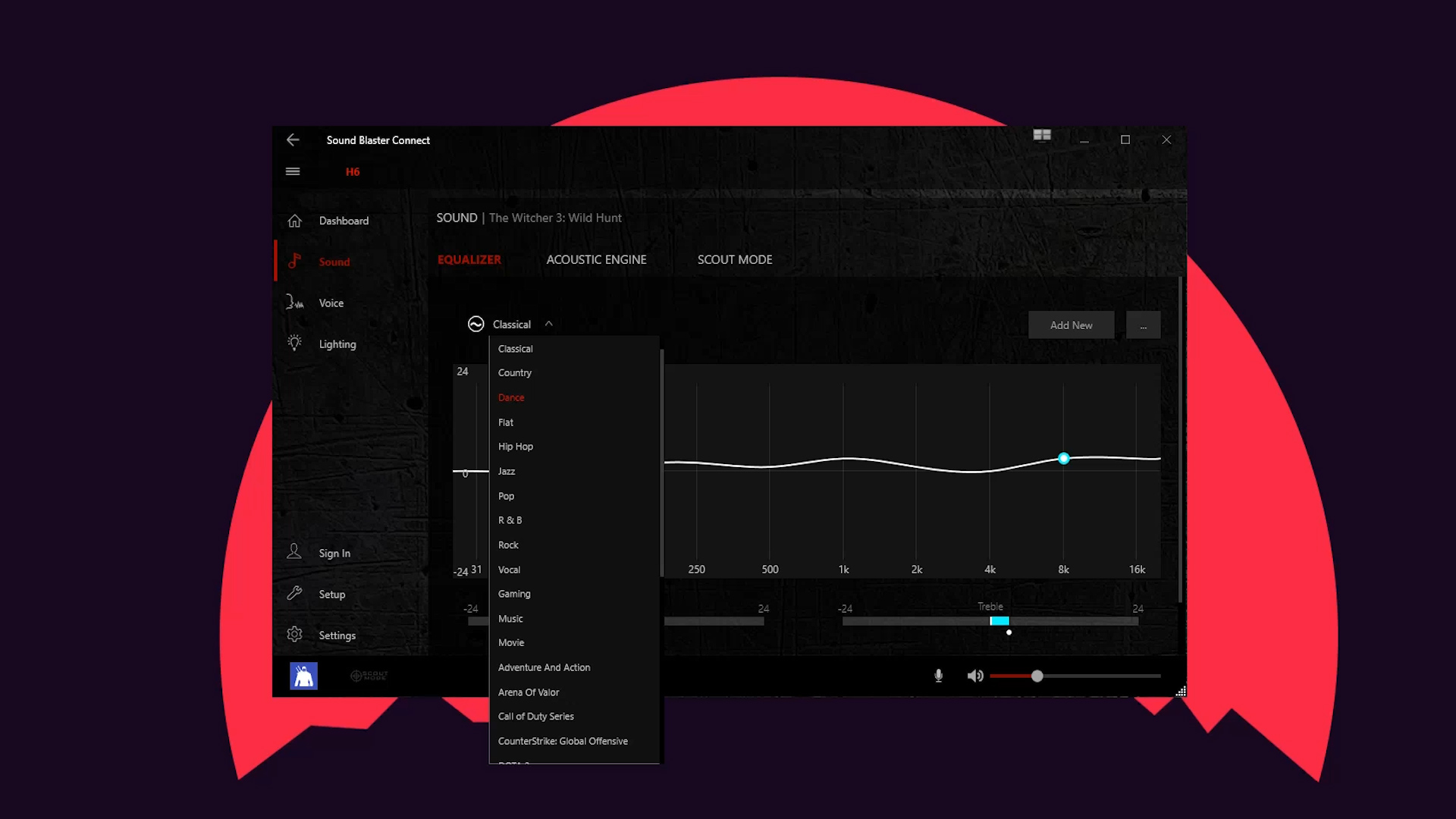
Task: Select the Flat preset
Action: [574, 422]
